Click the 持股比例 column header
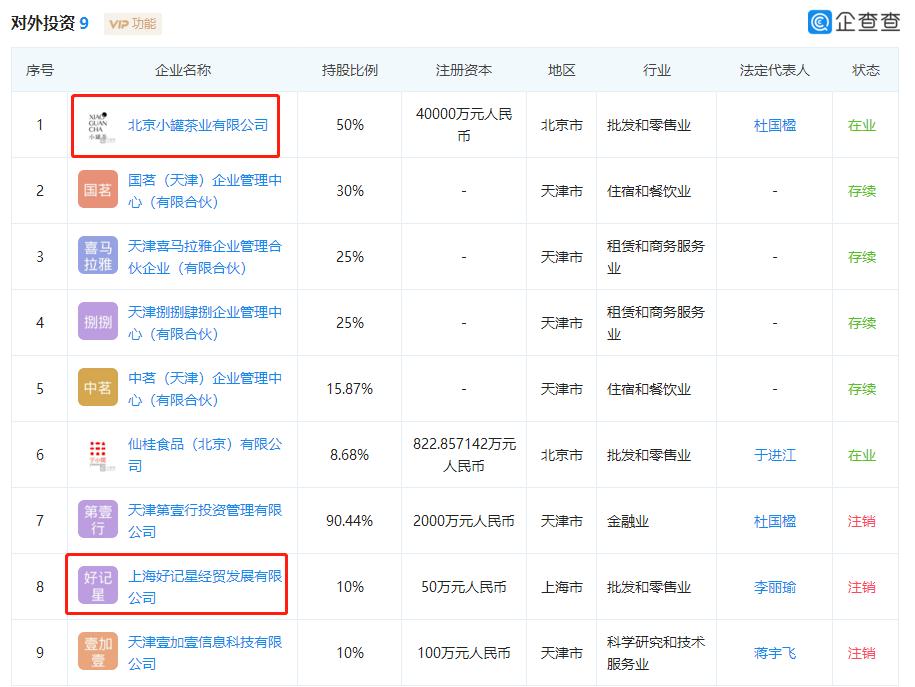This screenshot has height=687, width=915. click(350, 70)
